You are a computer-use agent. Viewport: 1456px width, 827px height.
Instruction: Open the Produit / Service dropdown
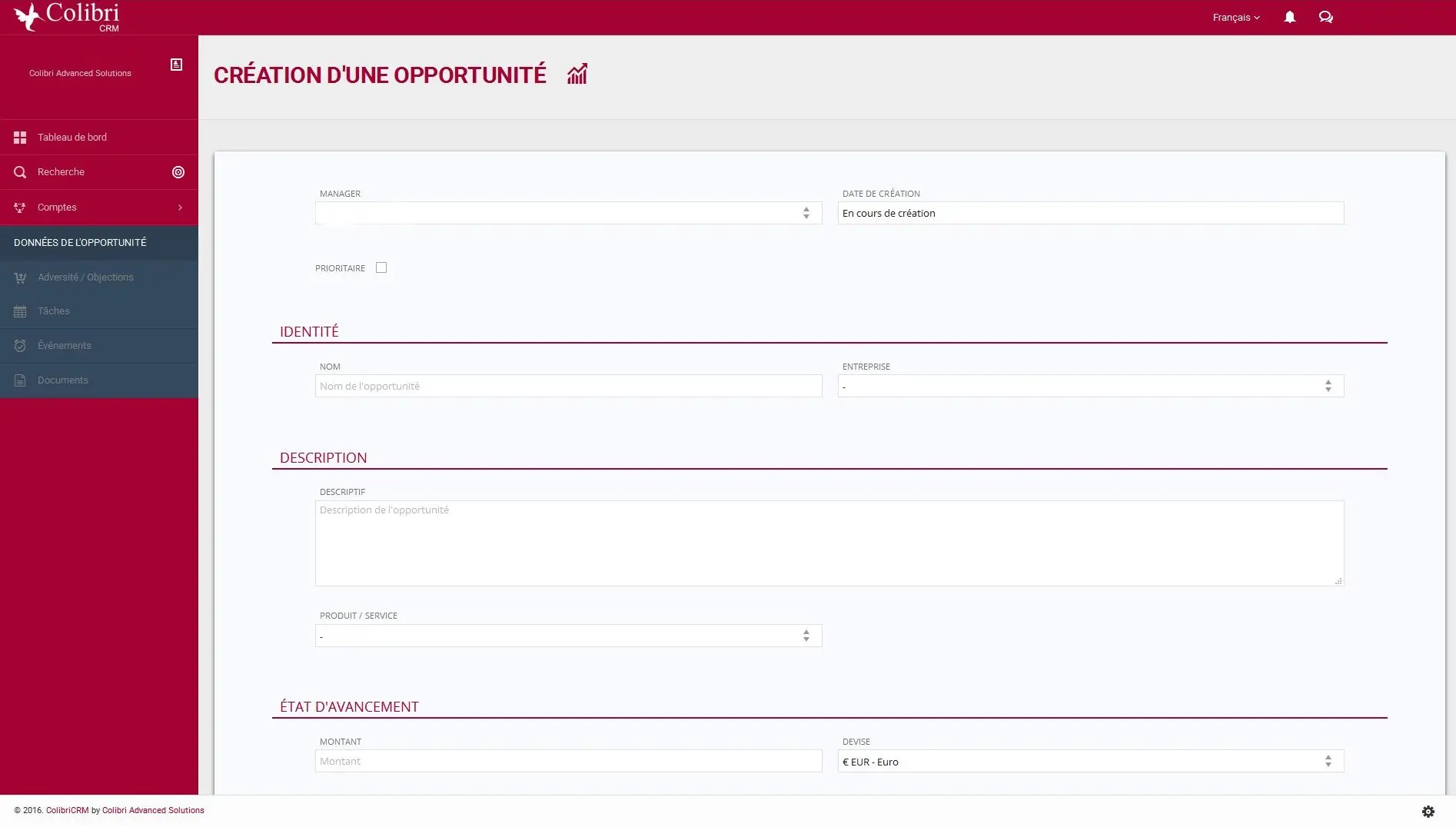click(568, 636)
